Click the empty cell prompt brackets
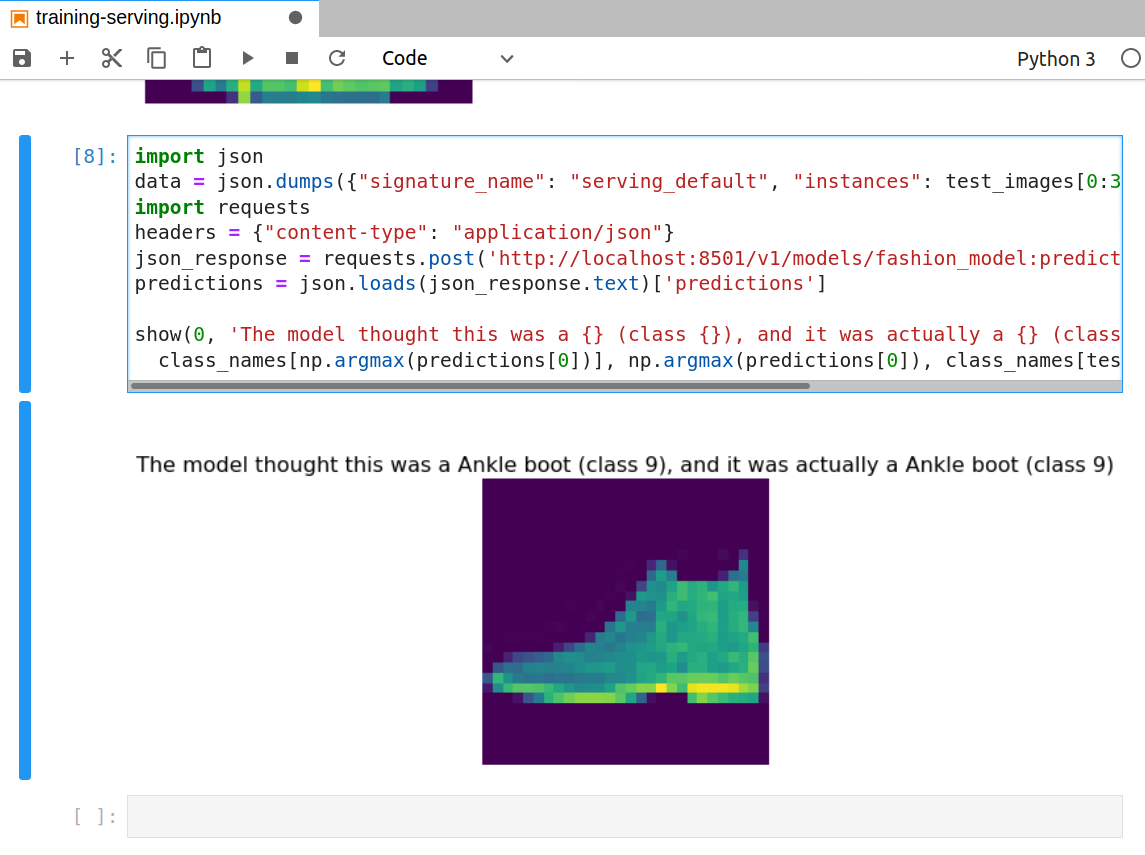 pyautogui.click(x=95, y=816)
